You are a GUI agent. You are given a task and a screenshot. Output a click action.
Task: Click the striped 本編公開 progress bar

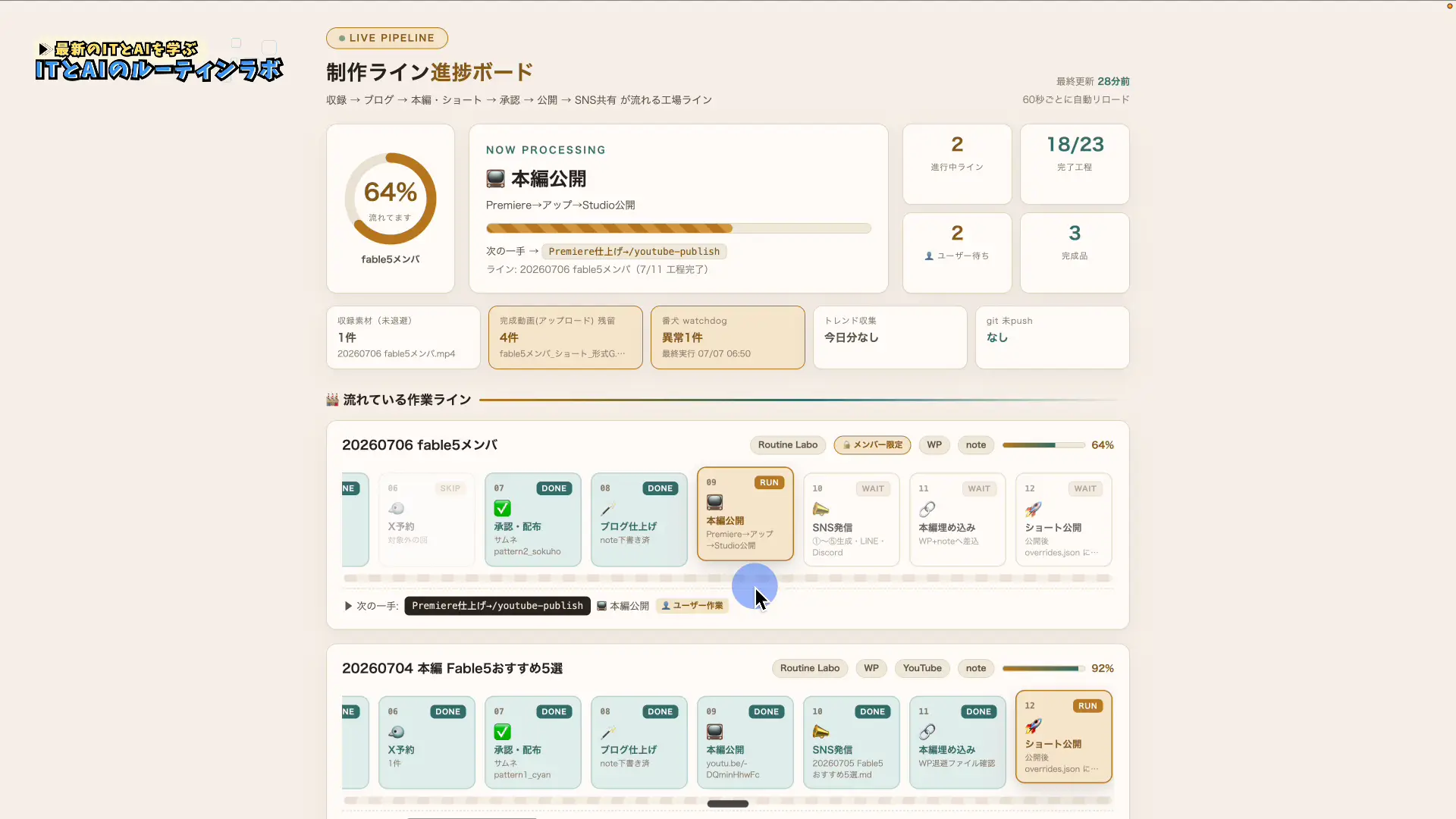pyautogui.click(x=679, y=228)
